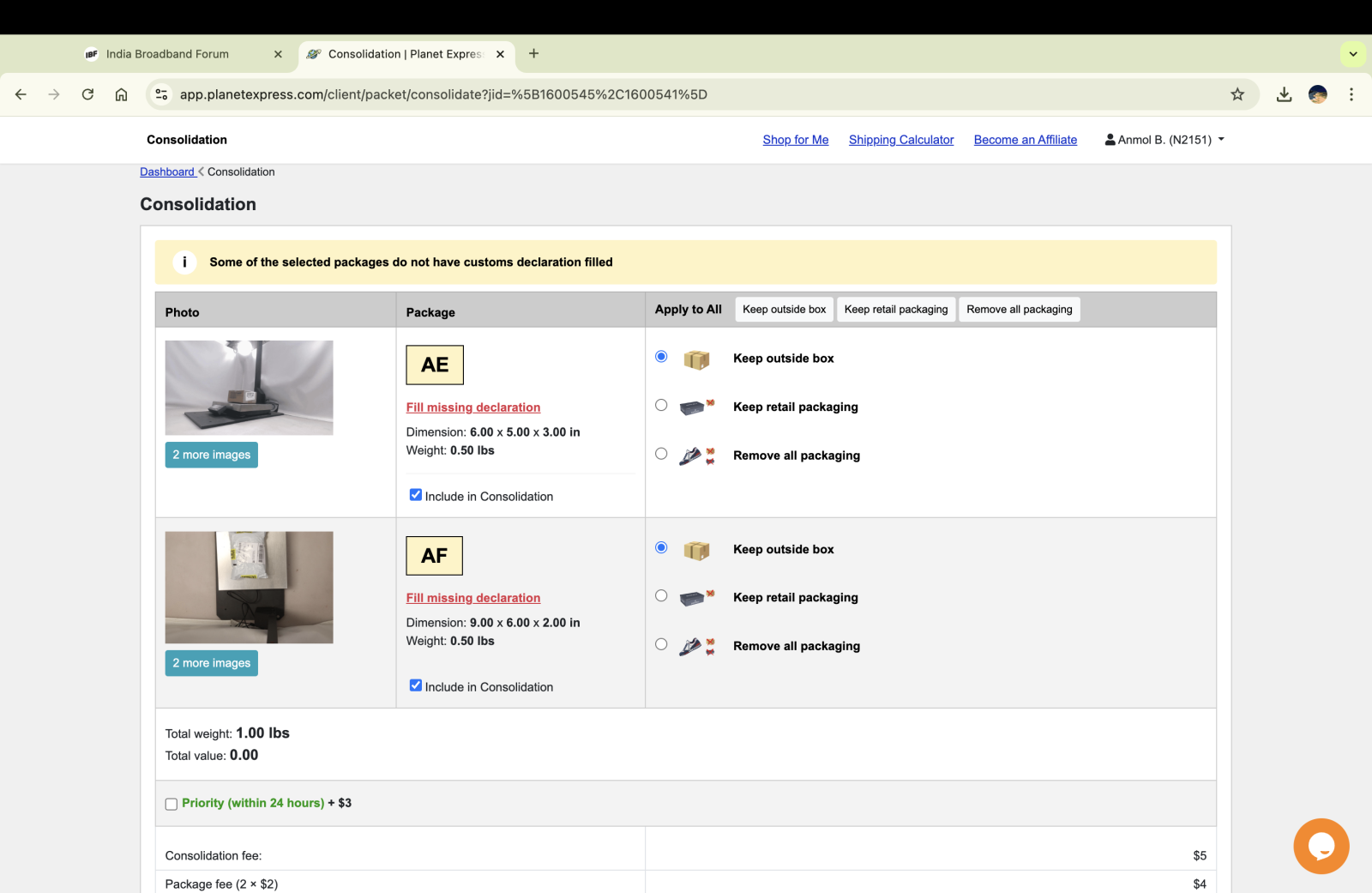The height and width of the screenshot is (893, 1372).
Task: Click the retail packaging icon for package AF
Action: [x=696, y=598]
